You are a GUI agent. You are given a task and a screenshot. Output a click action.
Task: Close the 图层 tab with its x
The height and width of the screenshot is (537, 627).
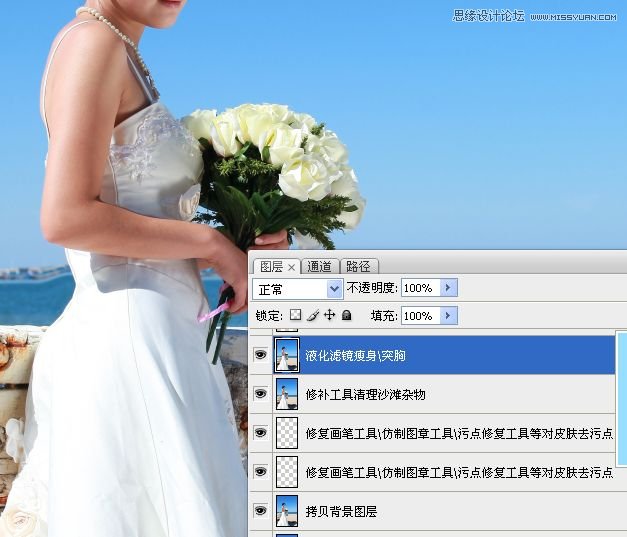pos(292,268)
